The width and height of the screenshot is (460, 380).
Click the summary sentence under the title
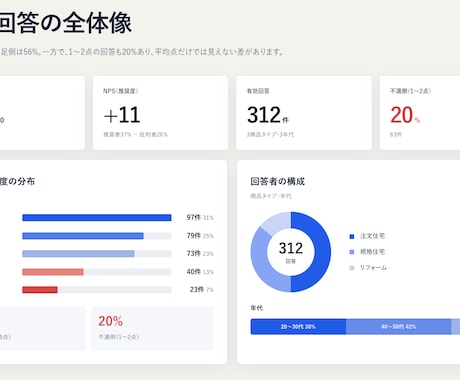142,52
